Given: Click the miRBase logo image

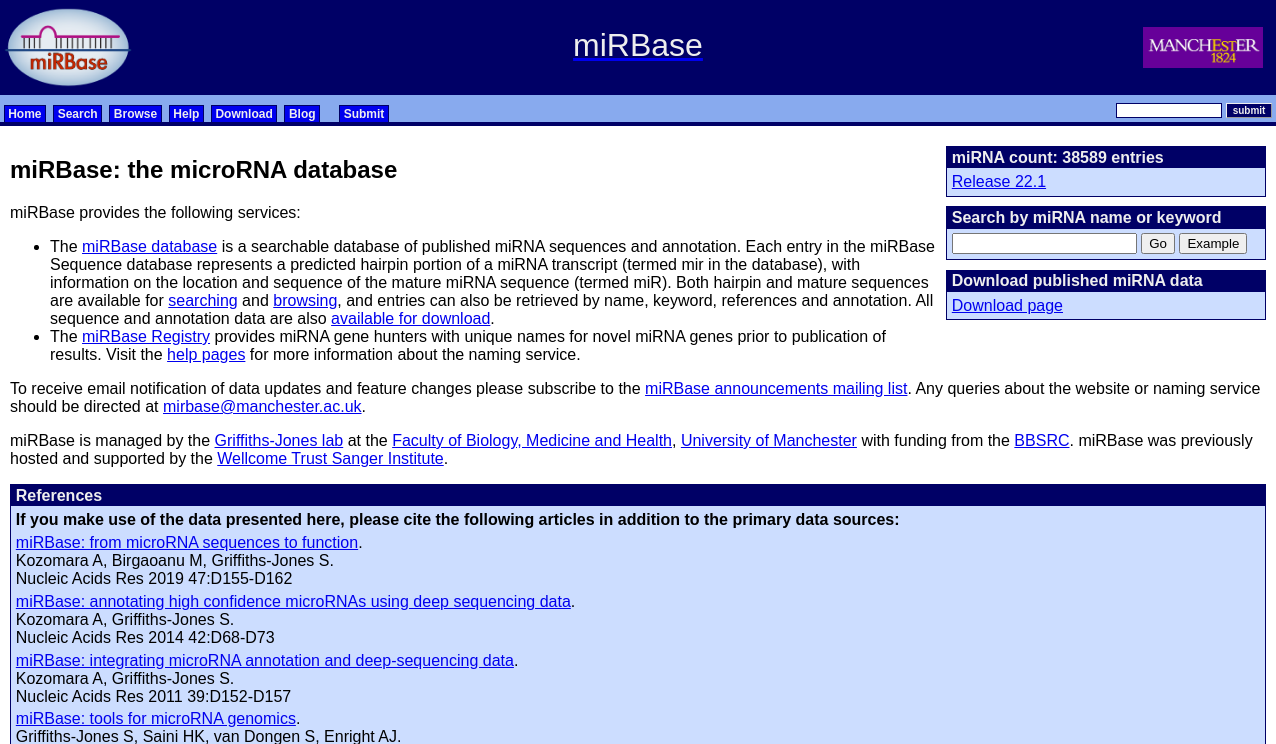Looking at the screenshot, I should 69,47.
